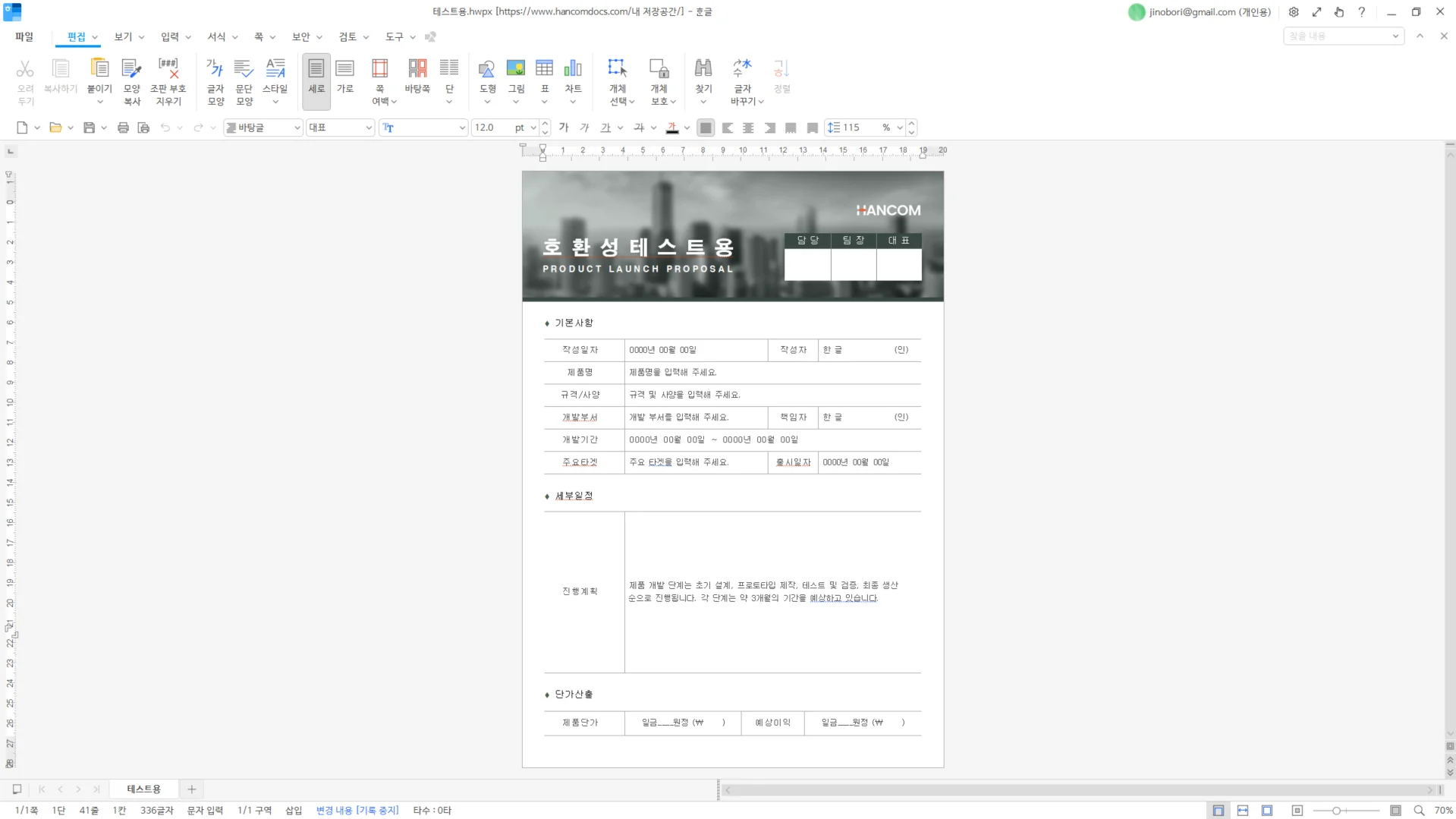Click the zoom slider in the status bar
Viewport: 1456px width, 819px height.
(1336, 811)
